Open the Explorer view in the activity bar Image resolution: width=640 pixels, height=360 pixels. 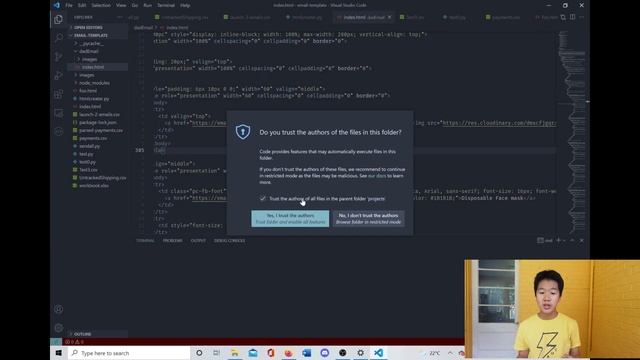click(x=58, y=19)
